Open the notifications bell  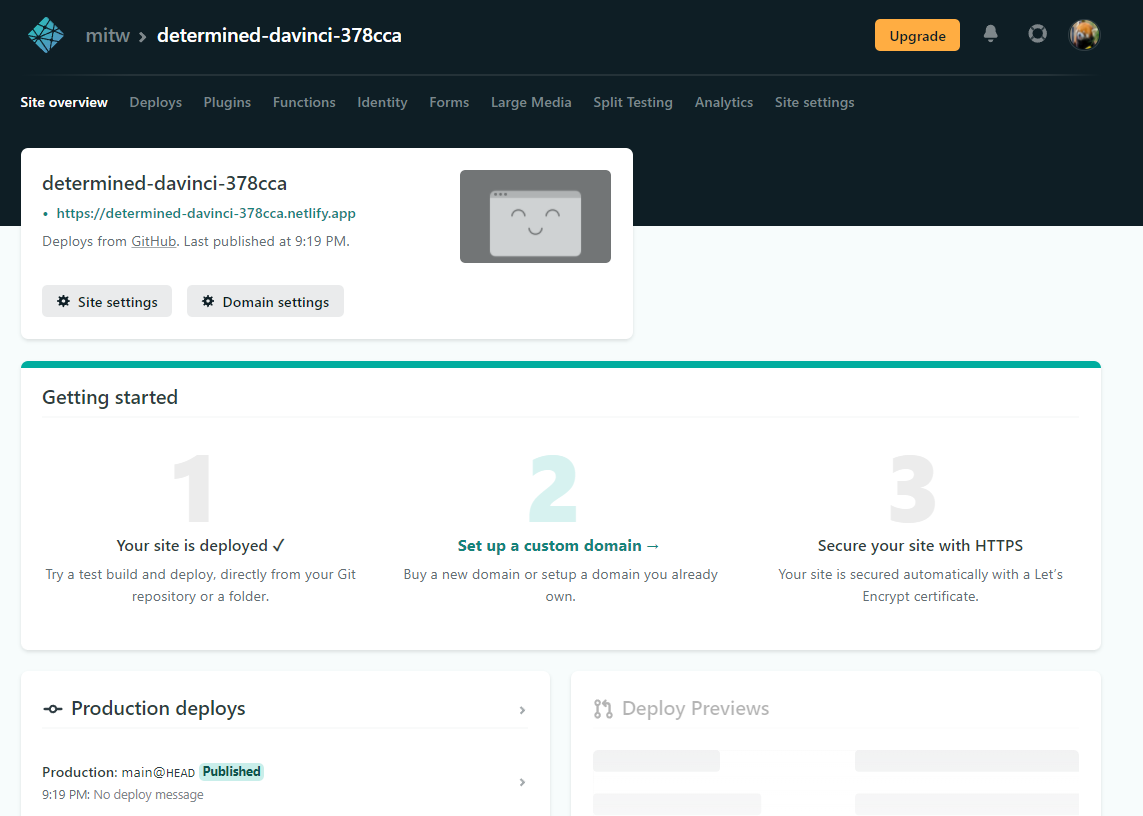pyautogui.click(x=990, y=34)
